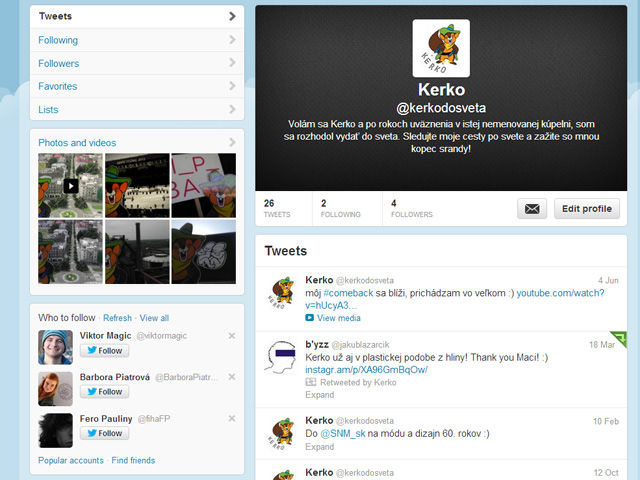640x480 pixels.
Task: Click the Edit profile button
Action: [x=587, y=209]
